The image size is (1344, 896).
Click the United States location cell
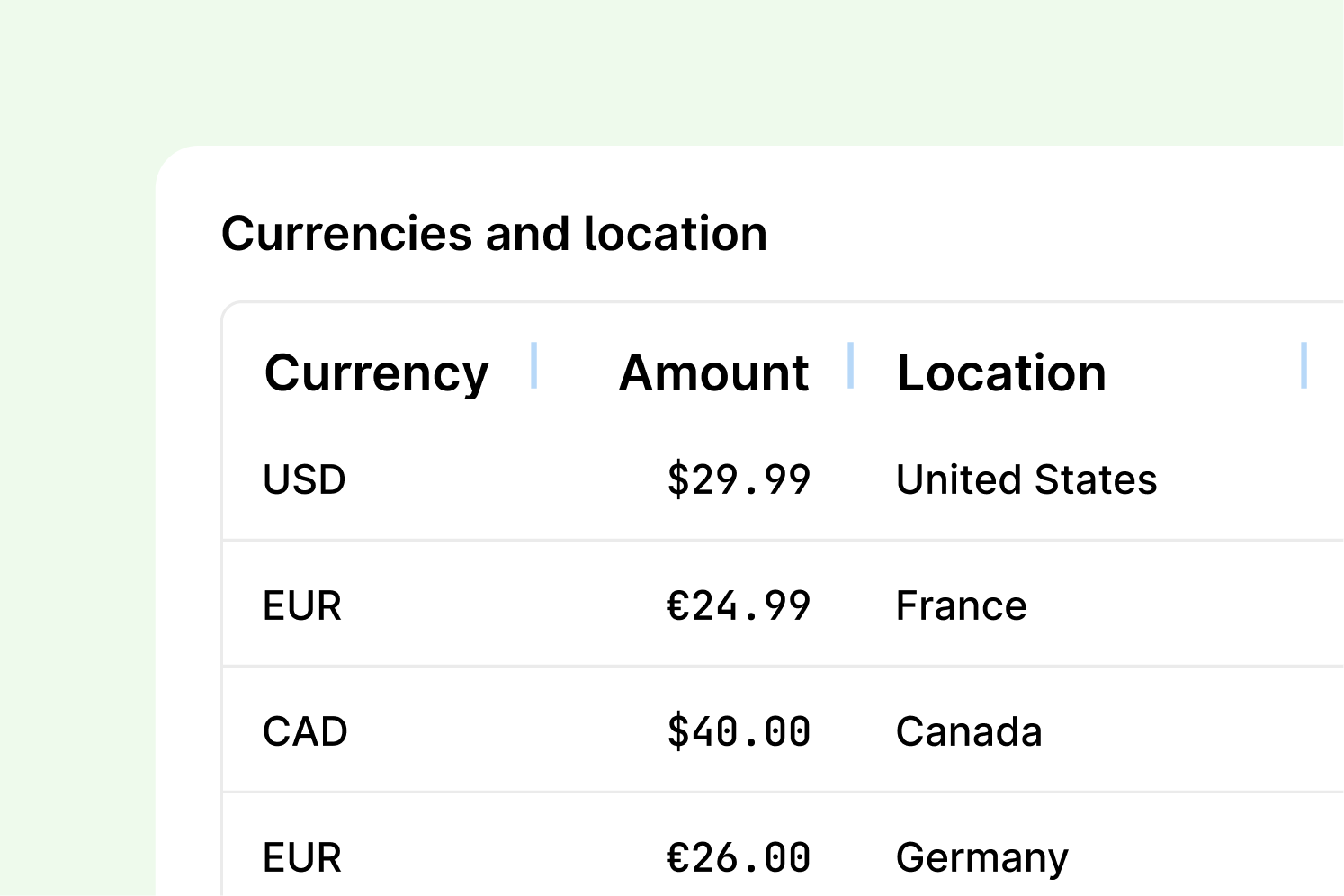[x=1026, y=479]
